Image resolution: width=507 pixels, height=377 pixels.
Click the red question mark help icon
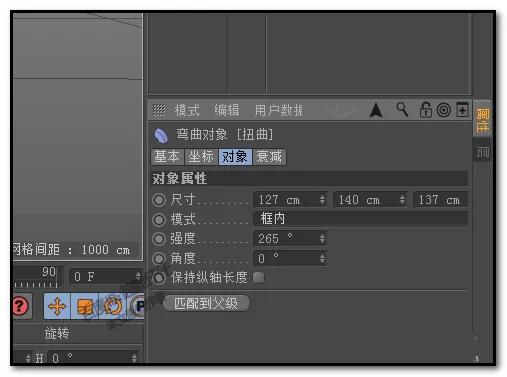point(21,306)
